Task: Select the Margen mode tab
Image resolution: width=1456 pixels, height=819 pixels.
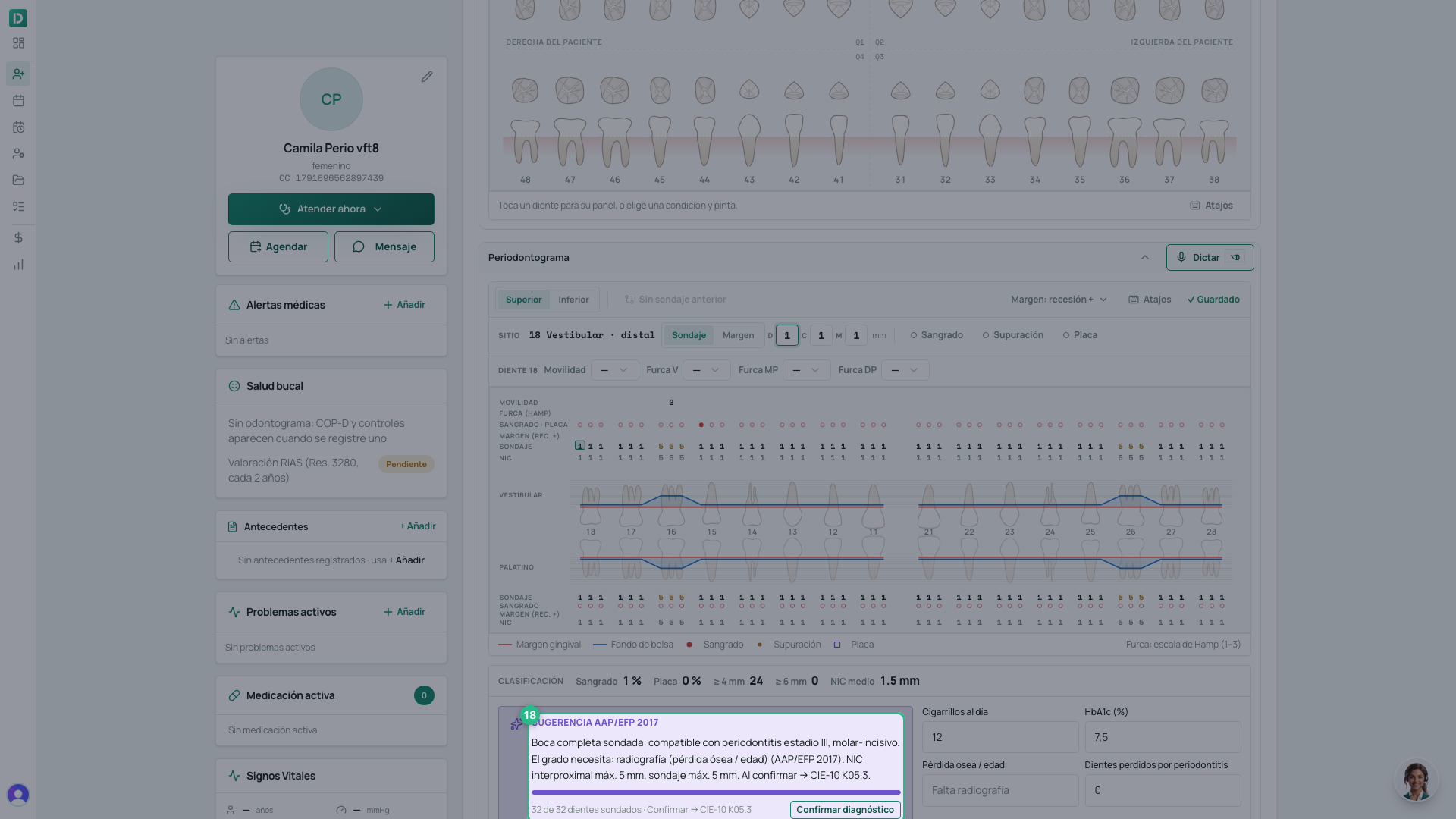Action: [738, 335]
